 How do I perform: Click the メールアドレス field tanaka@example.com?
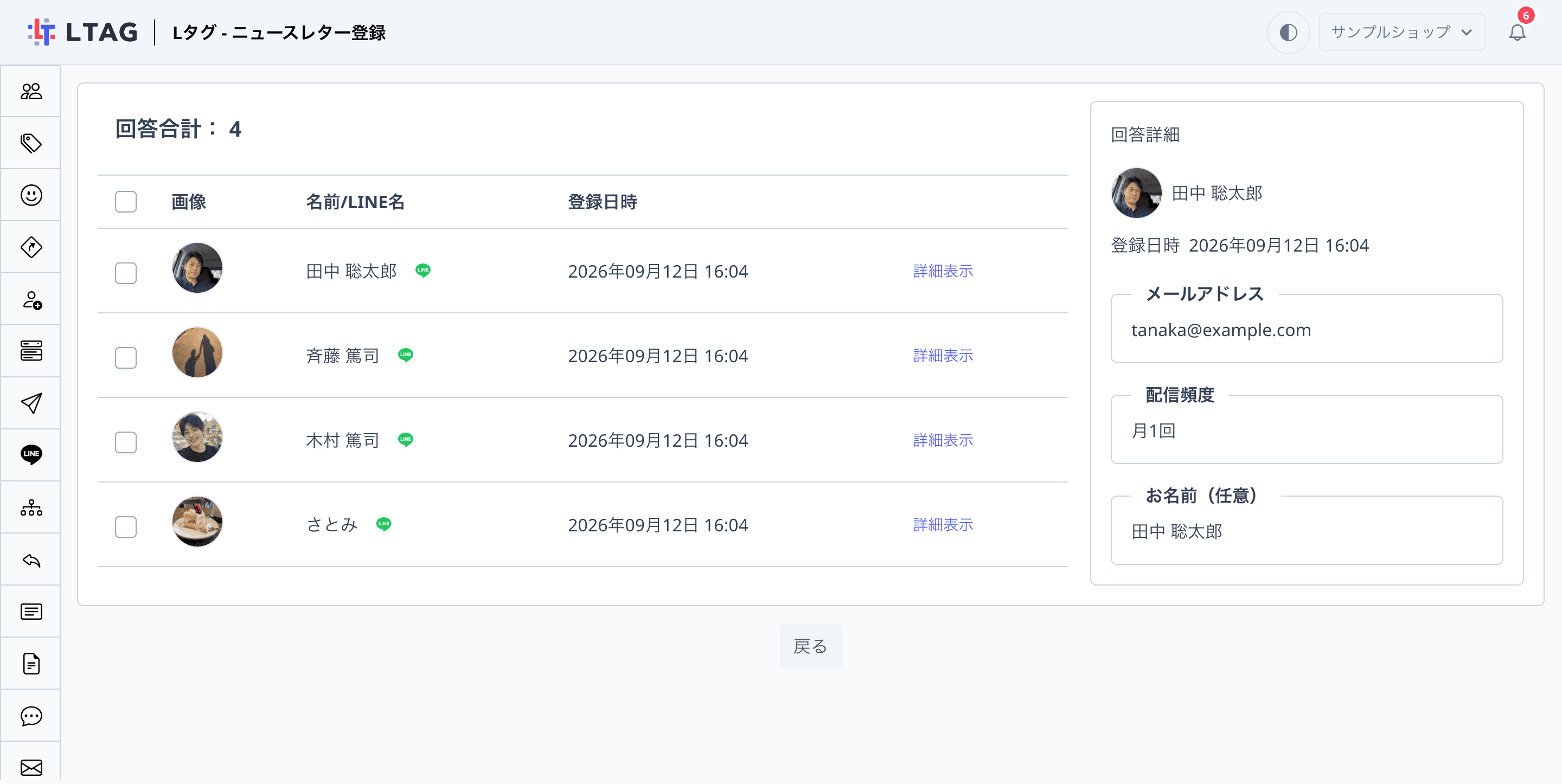click(x=1306, y=329)
